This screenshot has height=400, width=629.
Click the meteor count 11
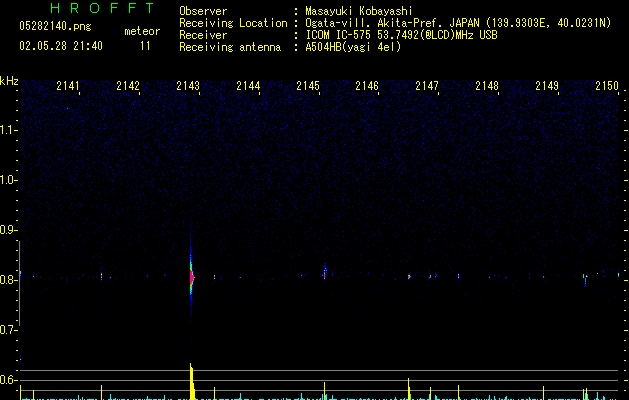tap(145, 46)
